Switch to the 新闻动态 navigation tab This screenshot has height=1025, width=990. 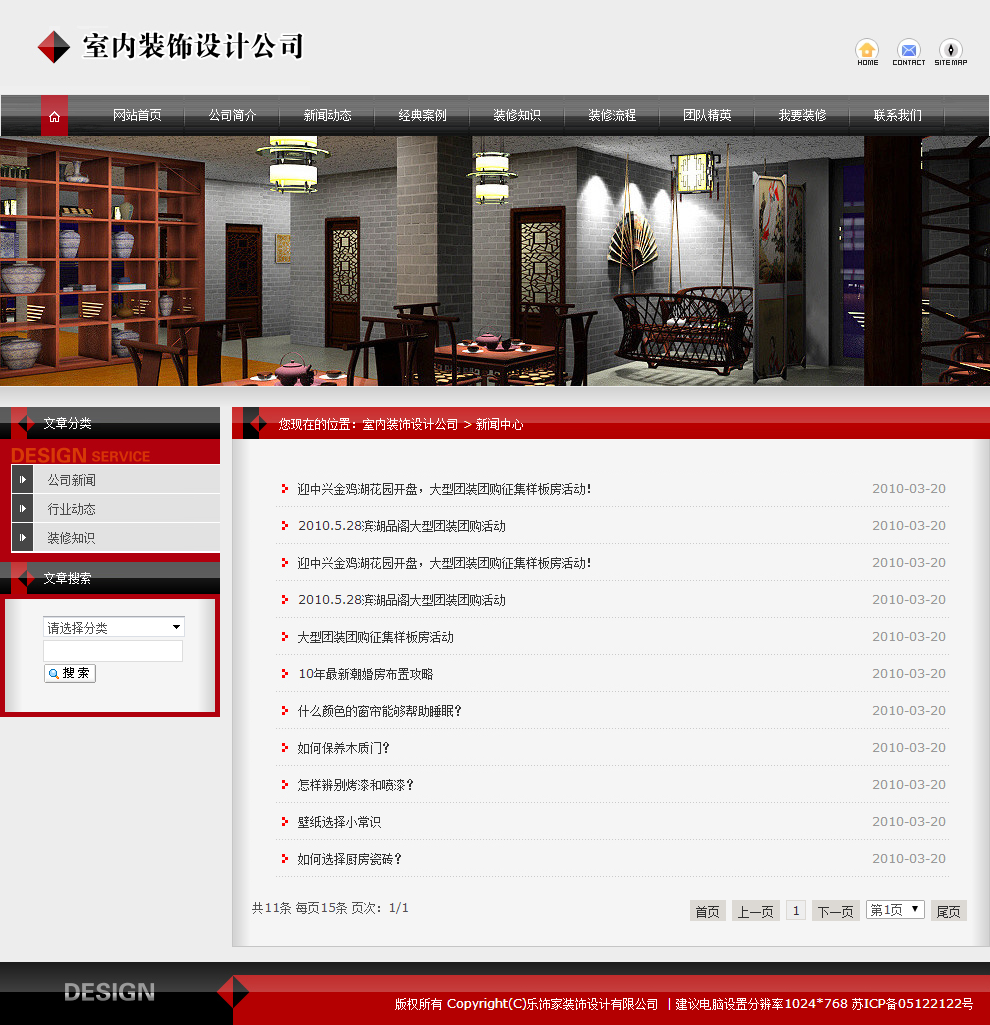pyautogui.click(x=326, y=115)
